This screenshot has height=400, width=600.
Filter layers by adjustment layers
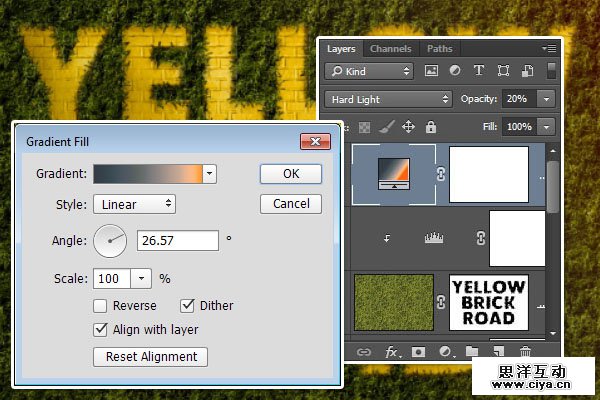point(455,71)
